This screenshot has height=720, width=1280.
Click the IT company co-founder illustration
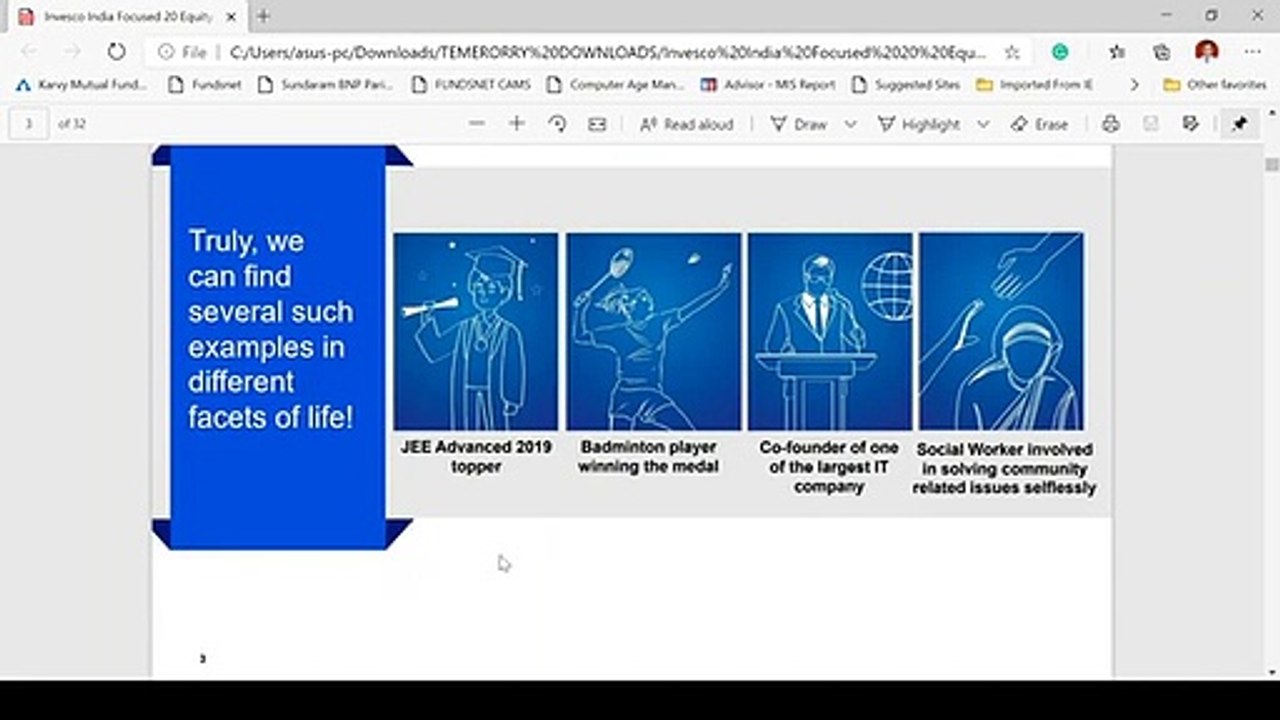[830, 331]
